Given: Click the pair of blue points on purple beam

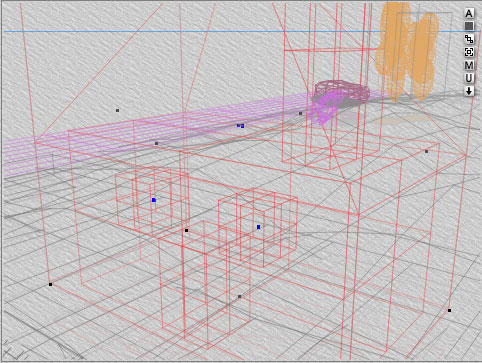Looking at the screenshot, I should coord(240,126).
